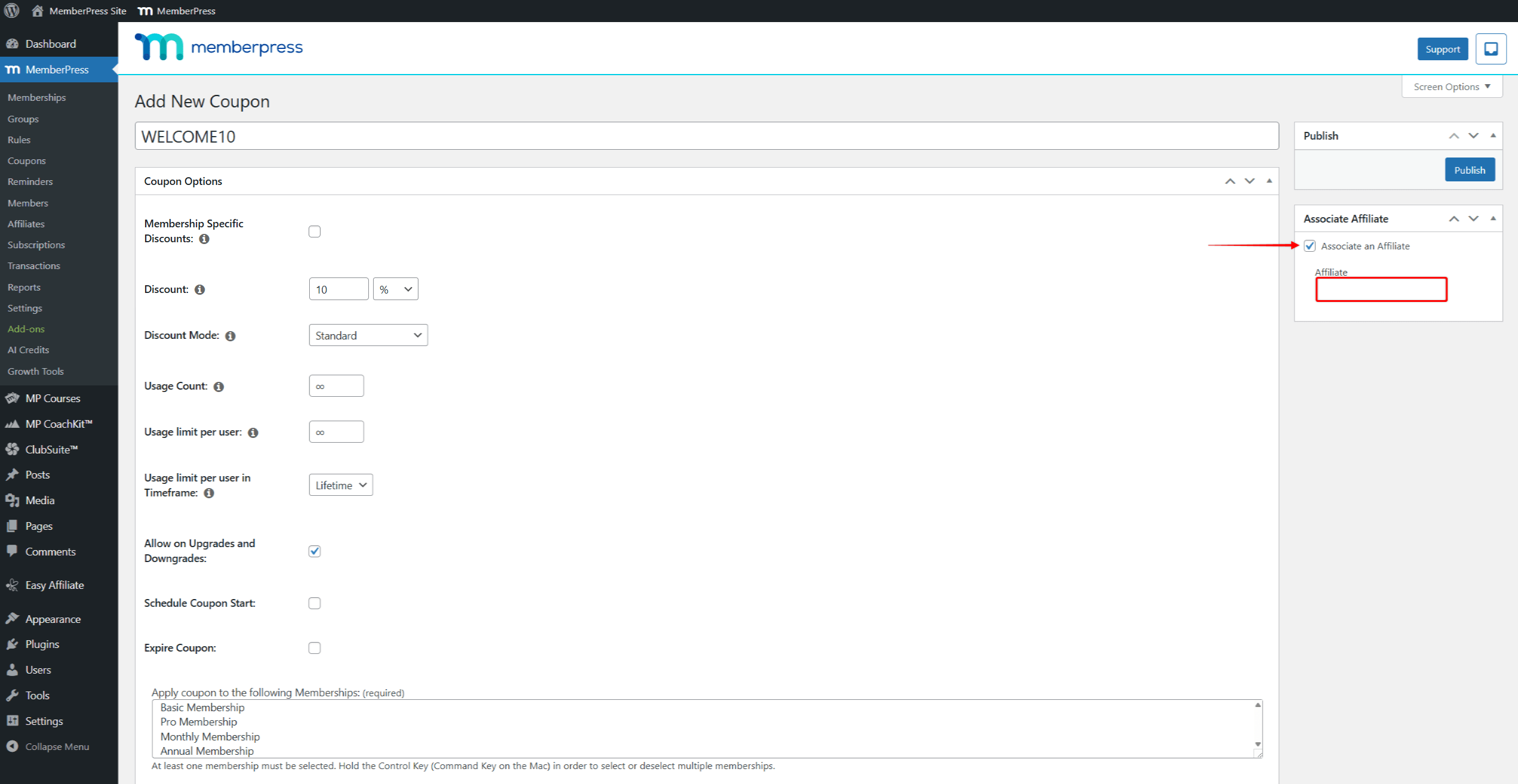
Task: Click Membership Specific Discounts info icon
Action: (204, 239)
